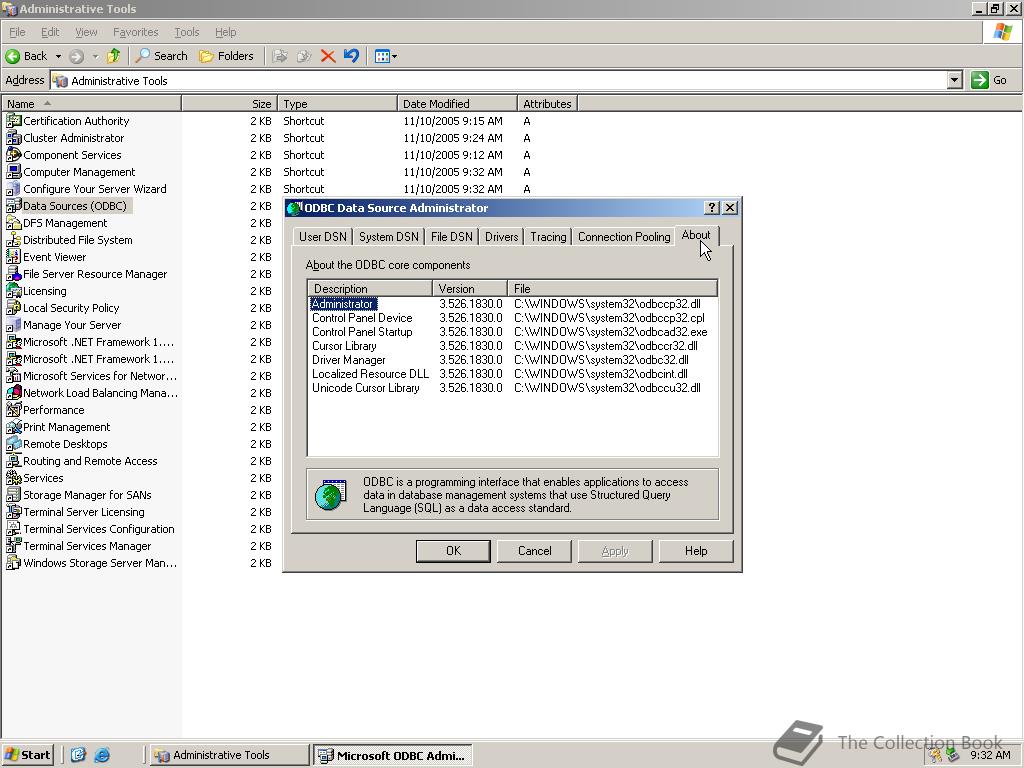Sort ODBC components by Version column header
The height and width of the screenshot is (768, 1024).
click(x=470, y=288)
